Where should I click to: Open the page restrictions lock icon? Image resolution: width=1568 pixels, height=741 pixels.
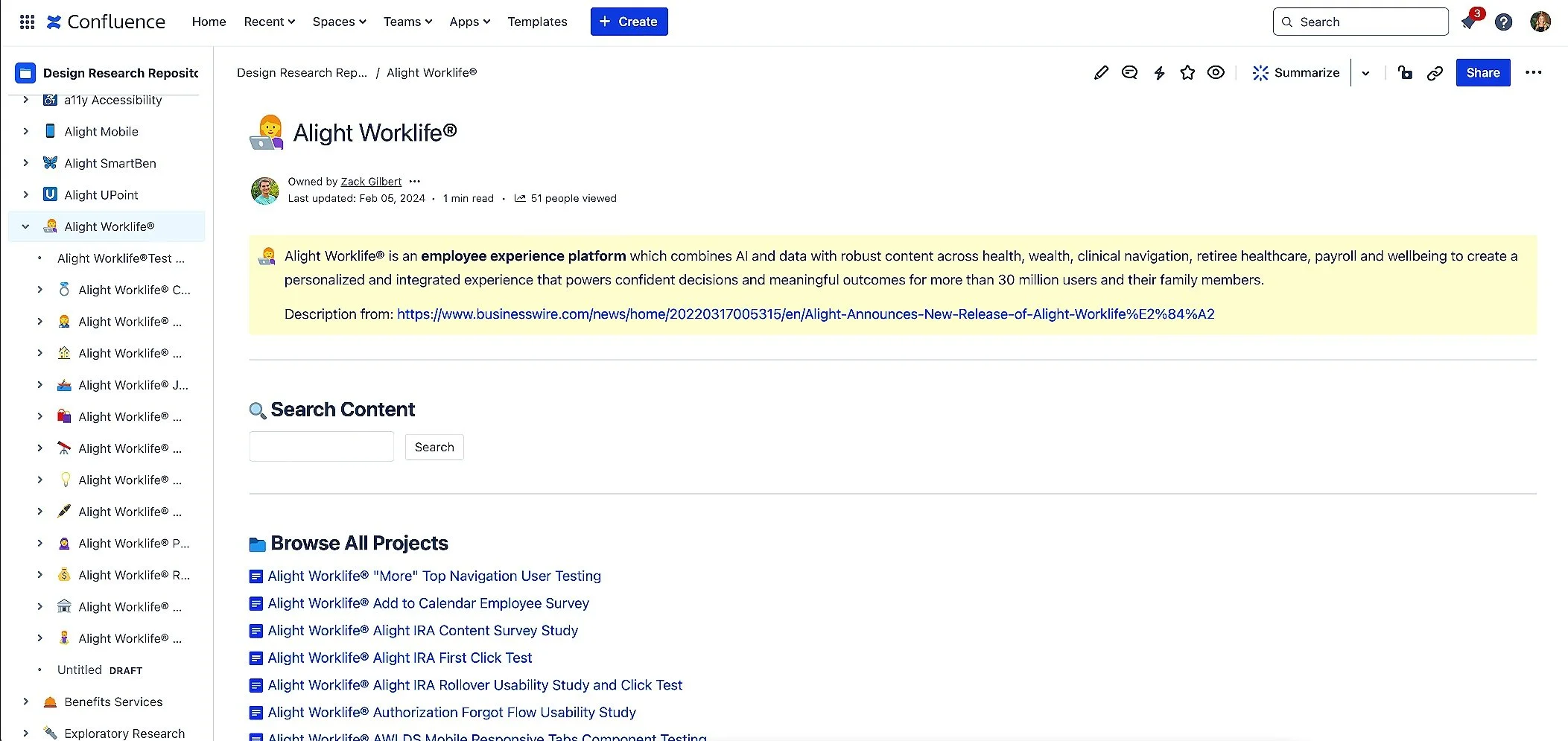coord(1405,72)
